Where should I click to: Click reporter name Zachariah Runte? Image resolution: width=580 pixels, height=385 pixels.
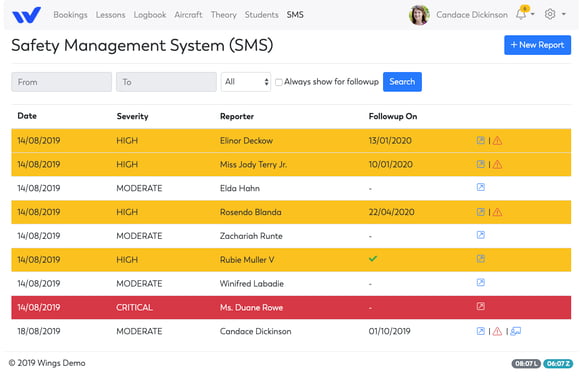[x=251, y=236]
